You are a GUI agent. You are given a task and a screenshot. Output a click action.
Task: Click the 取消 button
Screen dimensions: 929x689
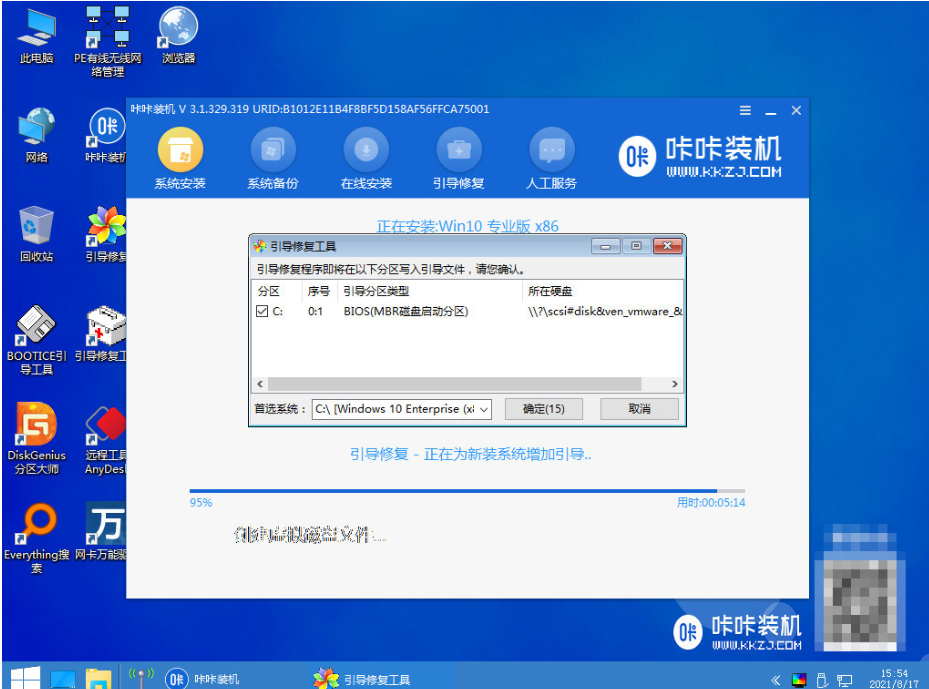639,409
